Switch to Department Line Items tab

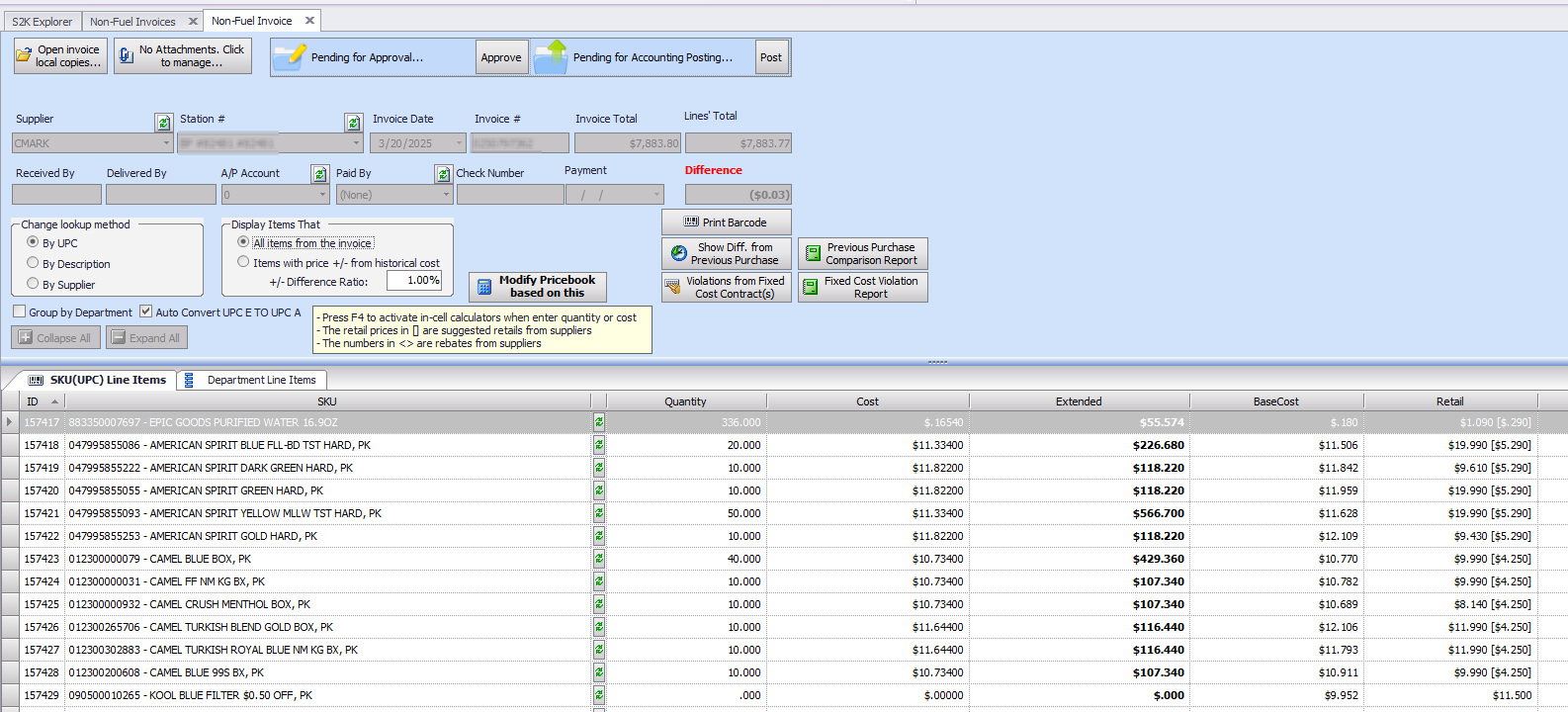[251, 380]
